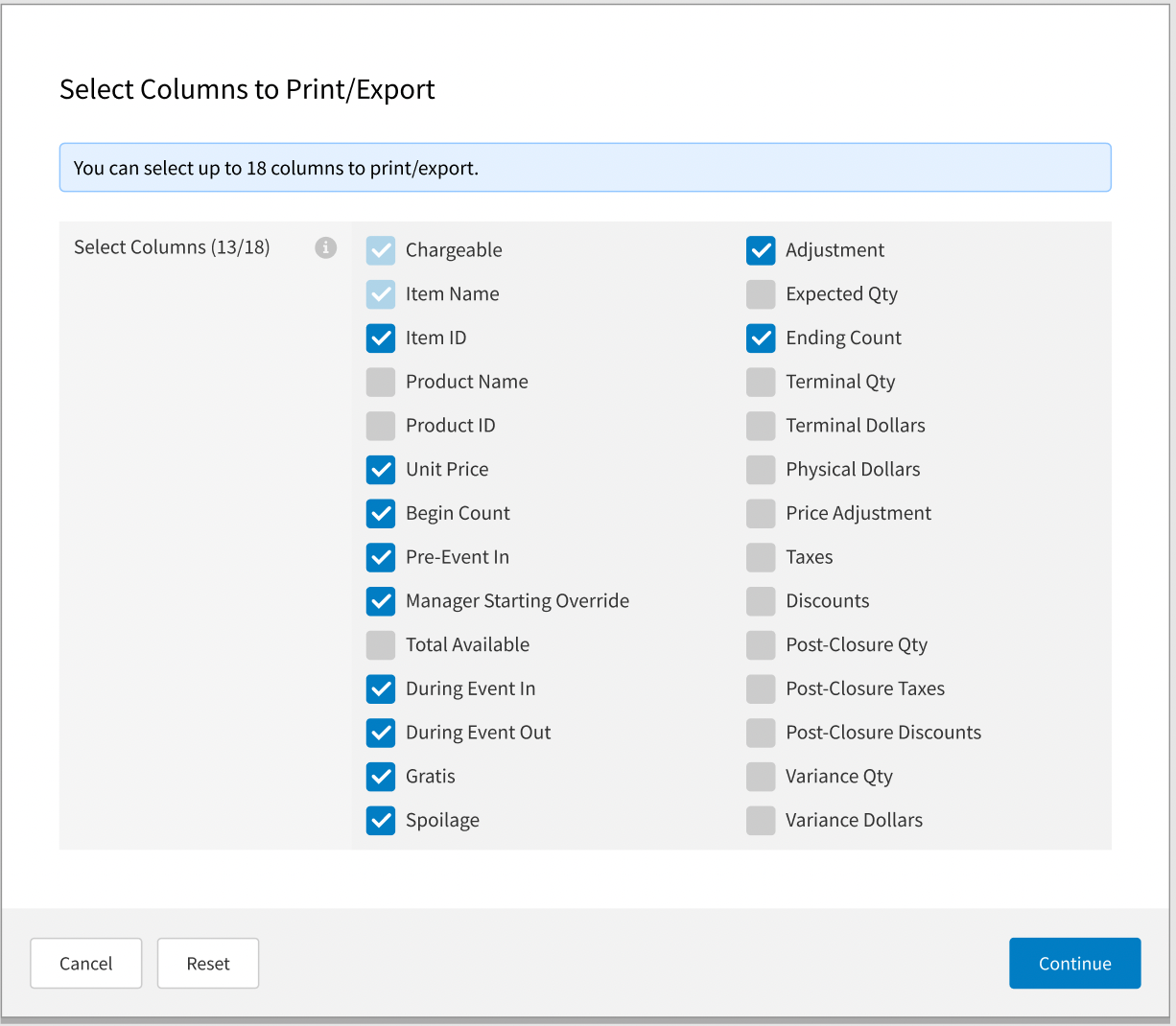Click the Cancel button
The image size is (1176, 1026).
click(85, 963)
